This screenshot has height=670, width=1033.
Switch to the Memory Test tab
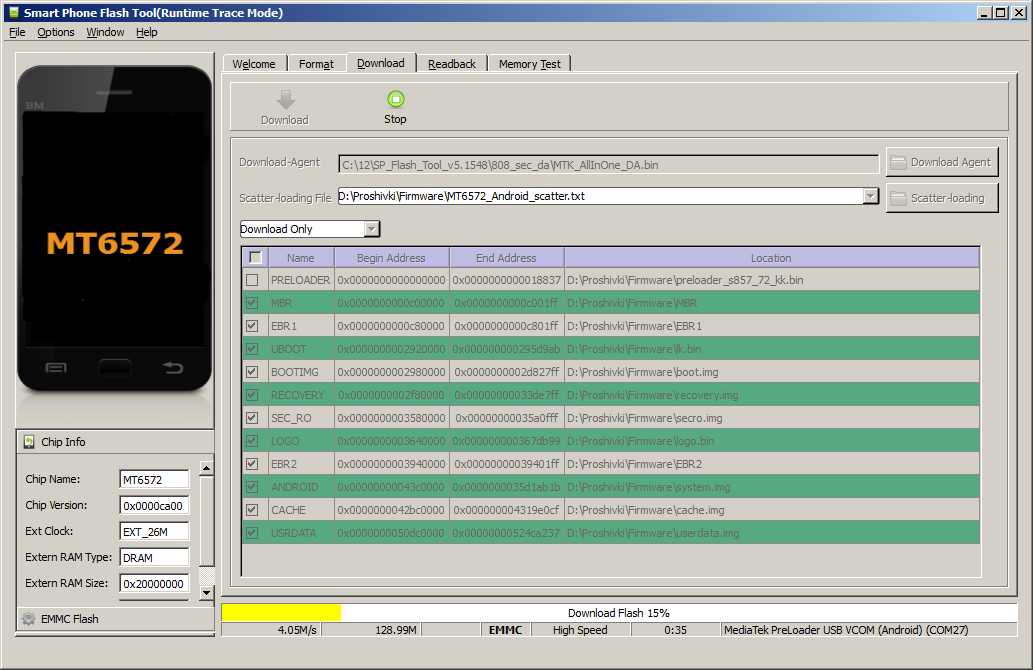coord(530,64)
